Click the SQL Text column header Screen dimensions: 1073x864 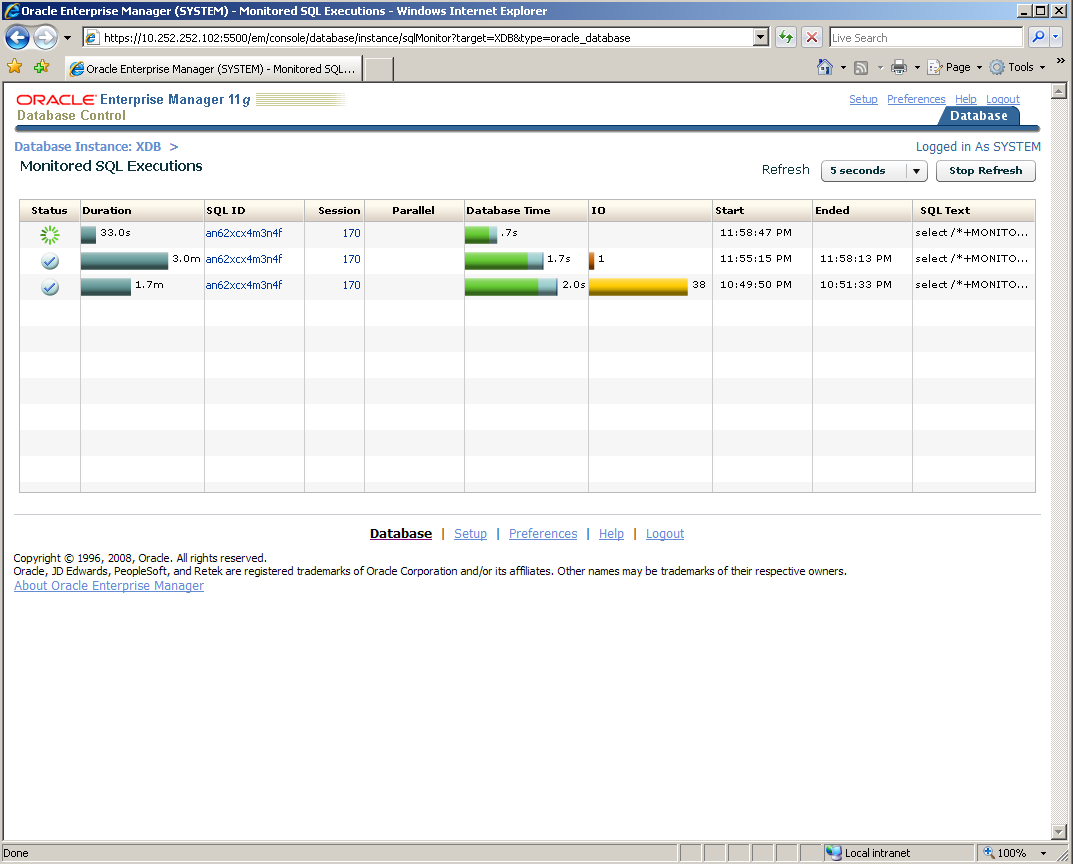click(973, 211)
